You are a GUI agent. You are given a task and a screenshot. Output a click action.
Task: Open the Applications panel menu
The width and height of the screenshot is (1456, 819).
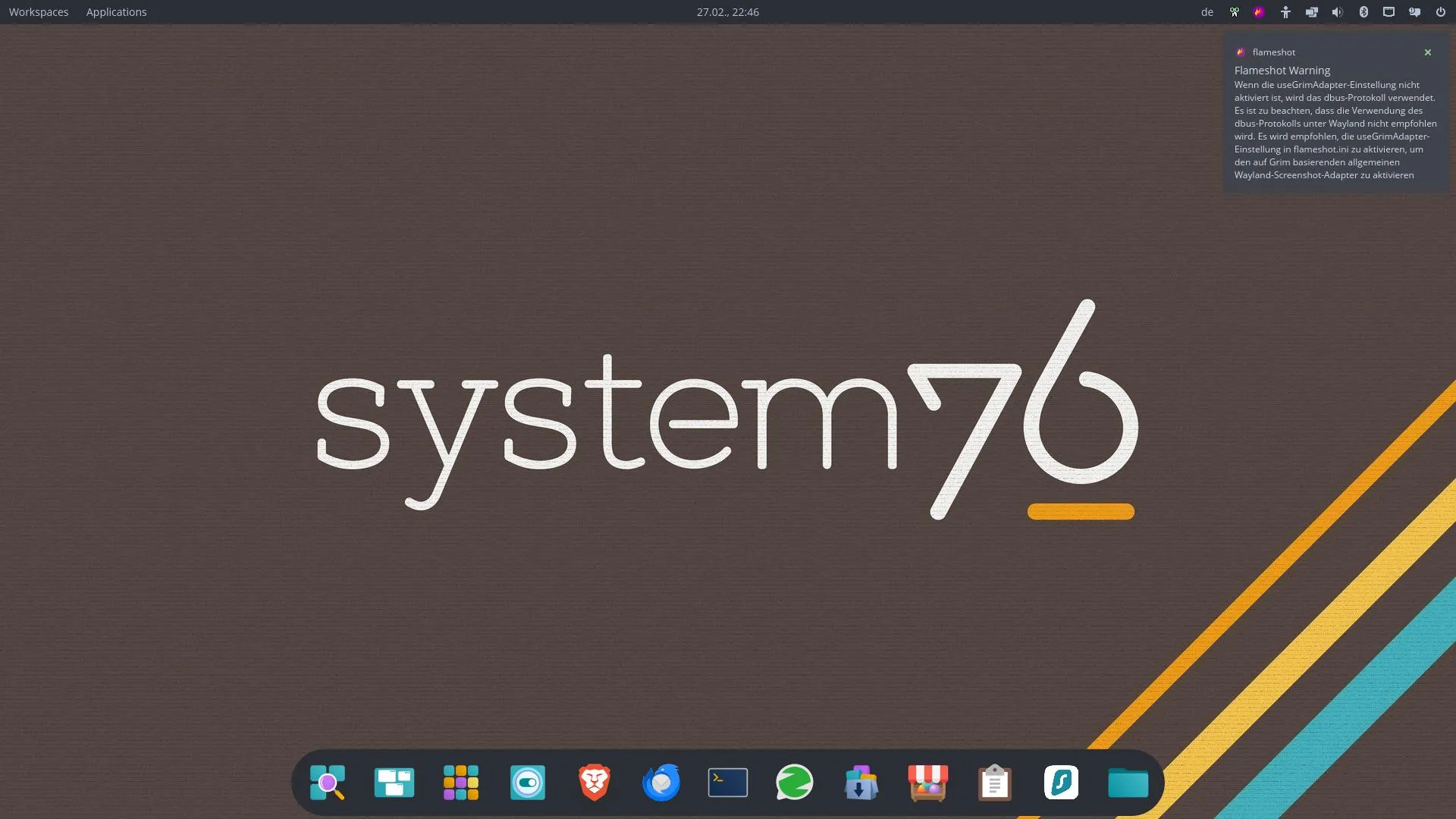[x=116, y=12]
